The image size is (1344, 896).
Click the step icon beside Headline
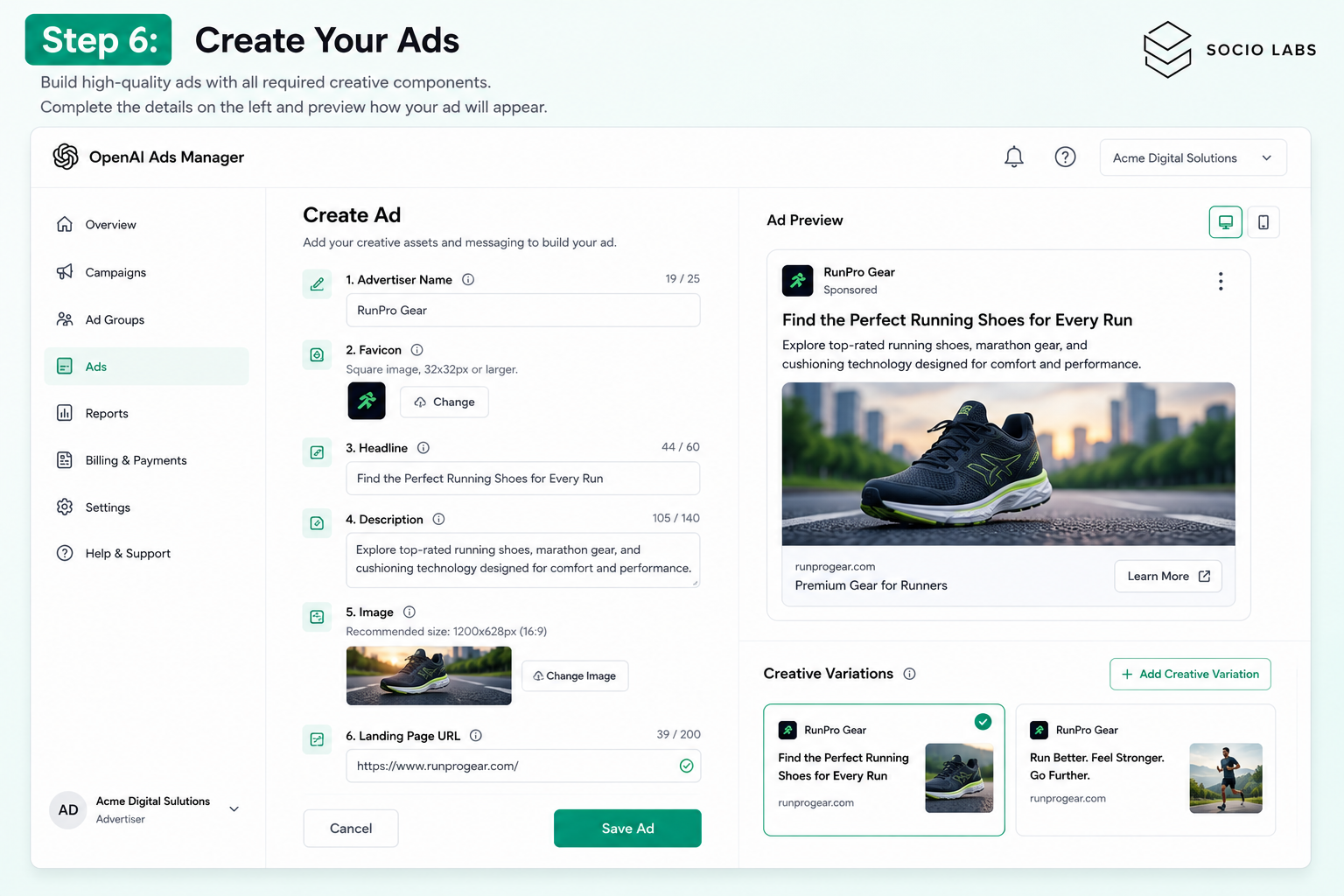tap(317, 452)
